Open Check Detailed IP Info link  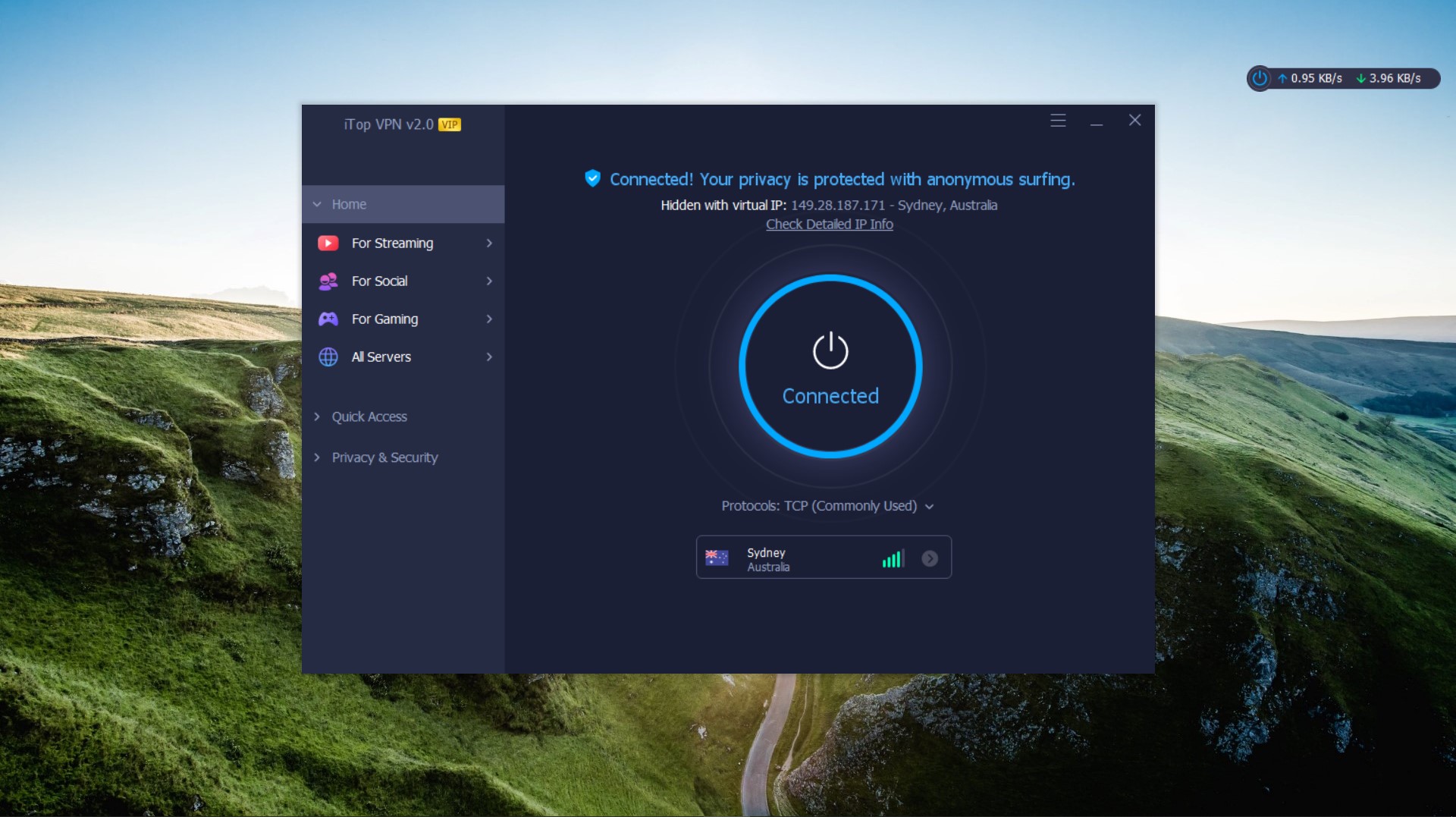coord(829,225)
